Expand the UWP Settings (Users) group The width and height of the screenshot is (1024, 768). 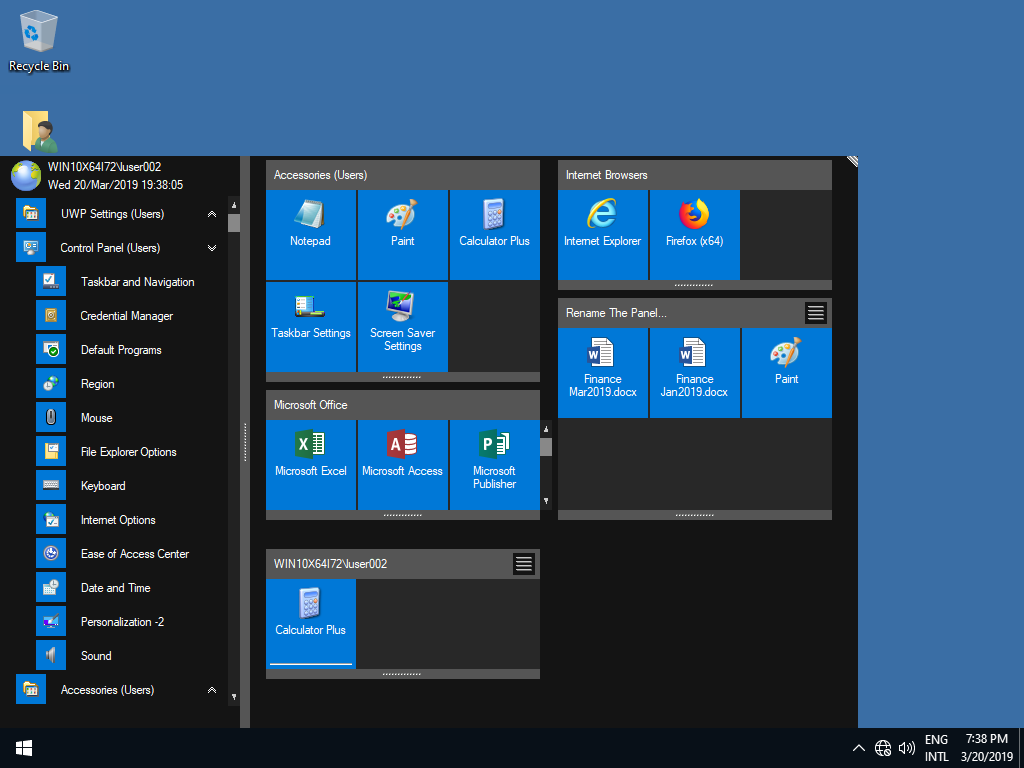pyautogui.click(x=212, y=214)
